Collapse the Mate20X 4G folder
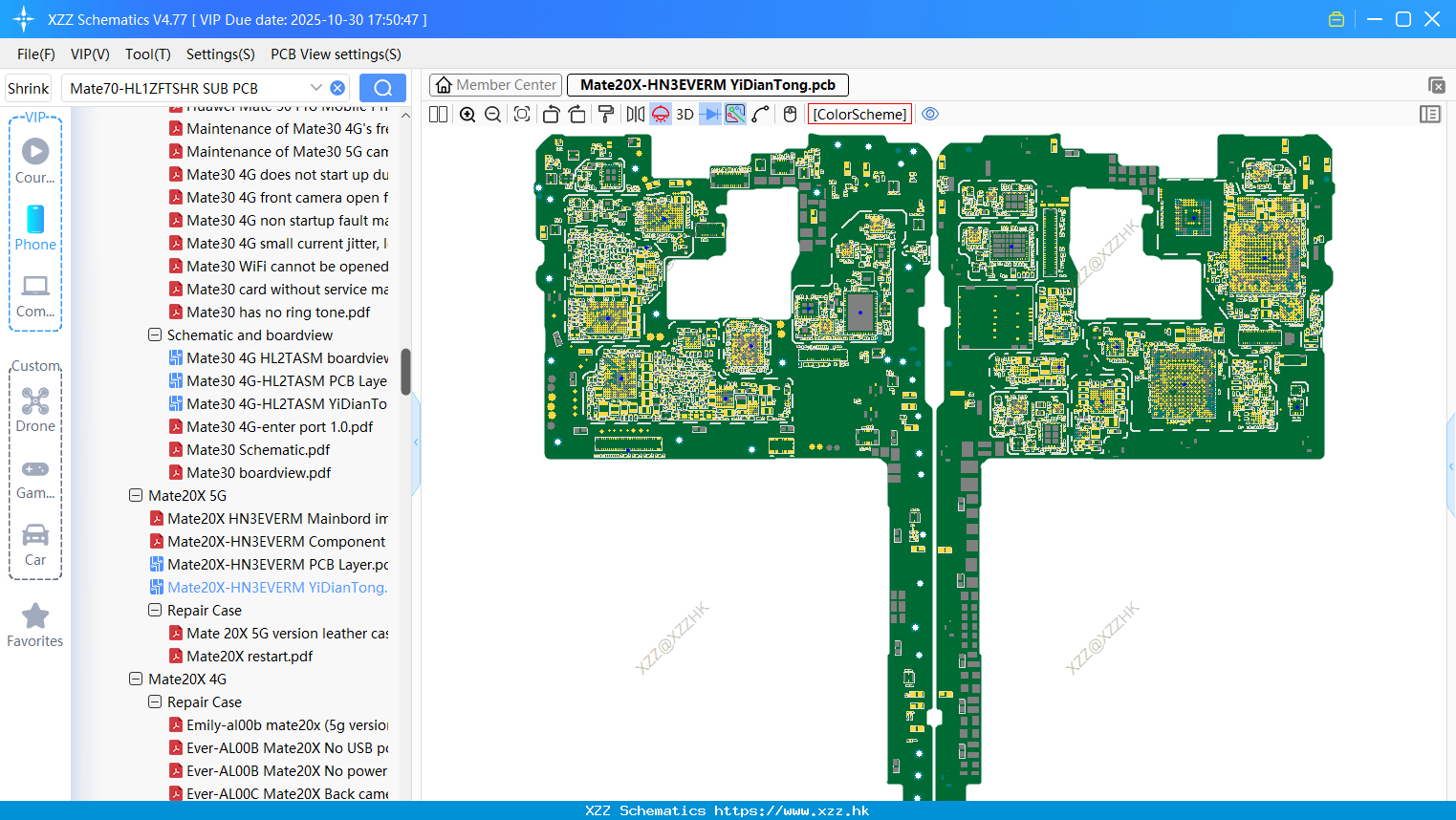The width and height of the screenshot is (1456, 820). pos(136,680)
